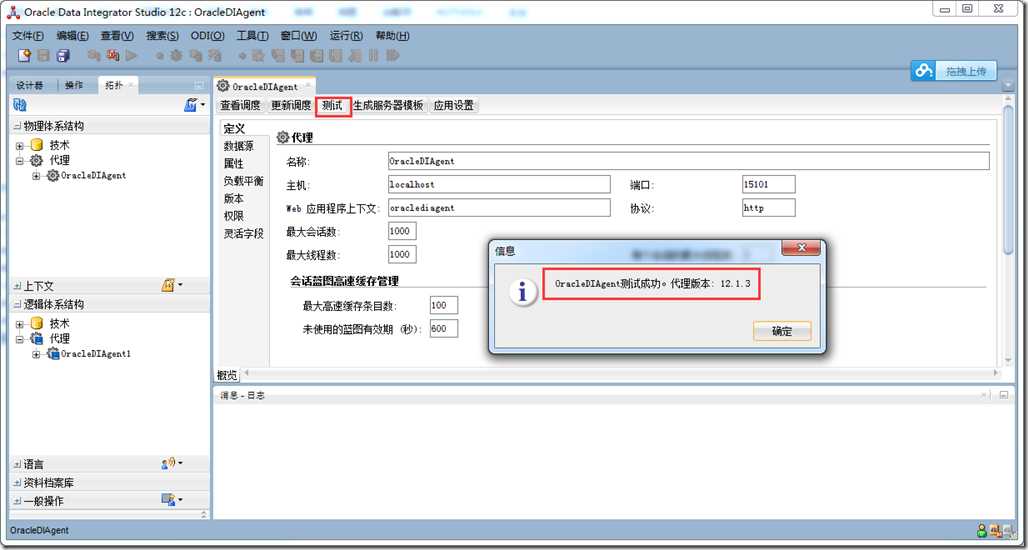Viewport: 1028px width, 550px height.
Task: Click the 概览 bottom tab
Action: (227, 375)
